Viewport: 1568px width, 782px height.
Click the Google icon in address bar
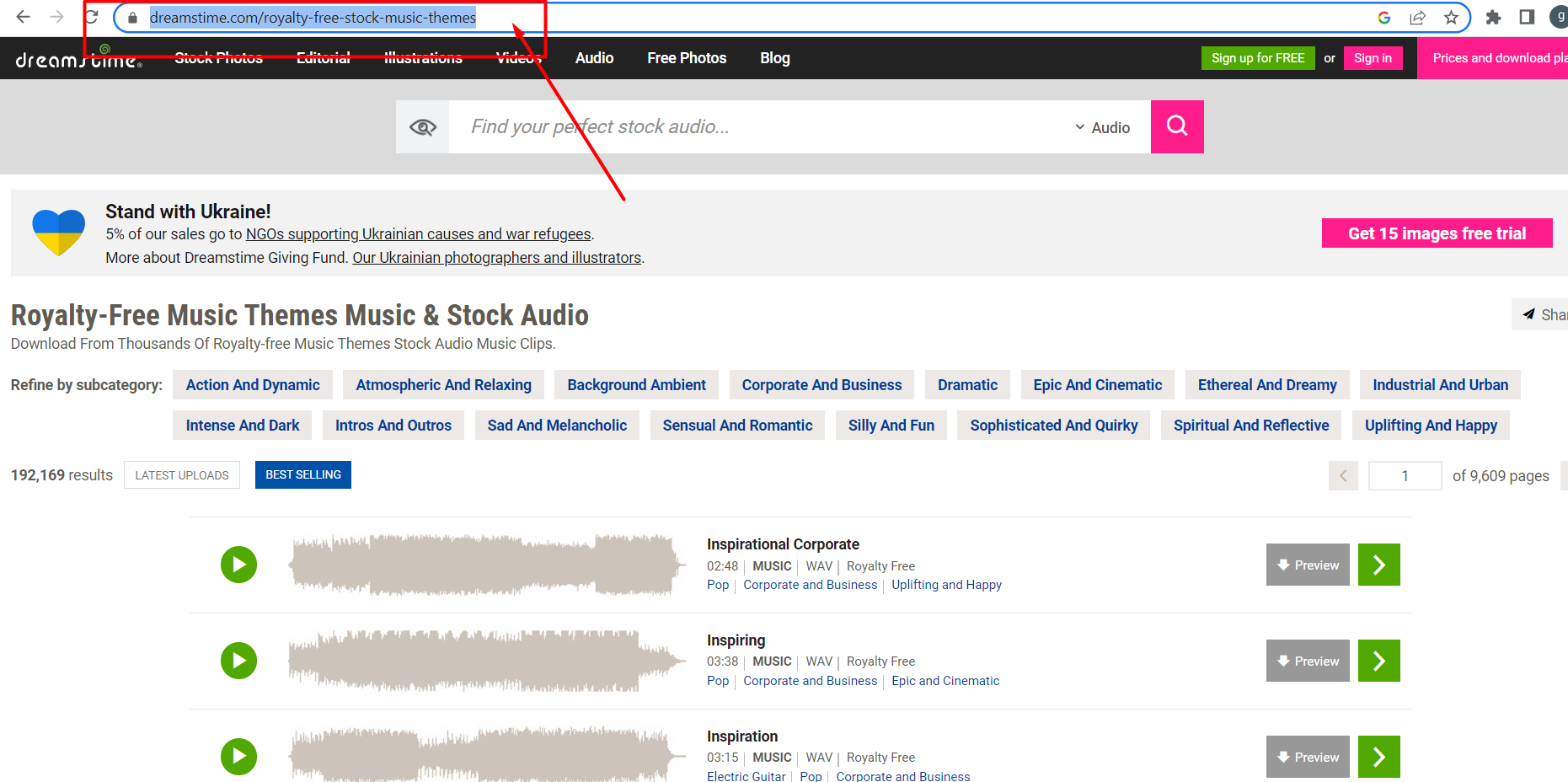pyautogui.click(x=1383, y=18)
